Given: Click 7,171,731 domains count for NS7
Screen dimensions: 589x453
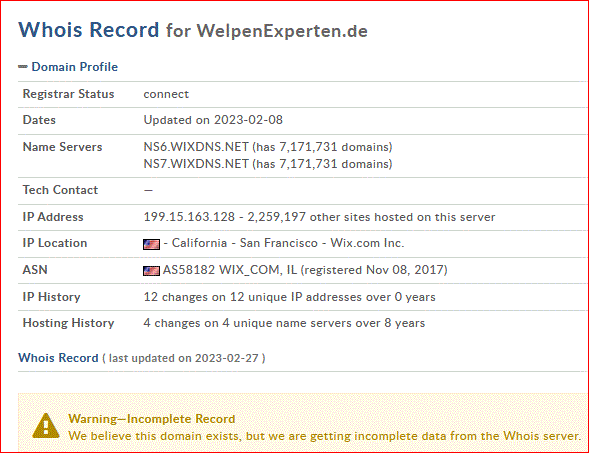Looking at the screenshot, I should [x=322, y=164].
